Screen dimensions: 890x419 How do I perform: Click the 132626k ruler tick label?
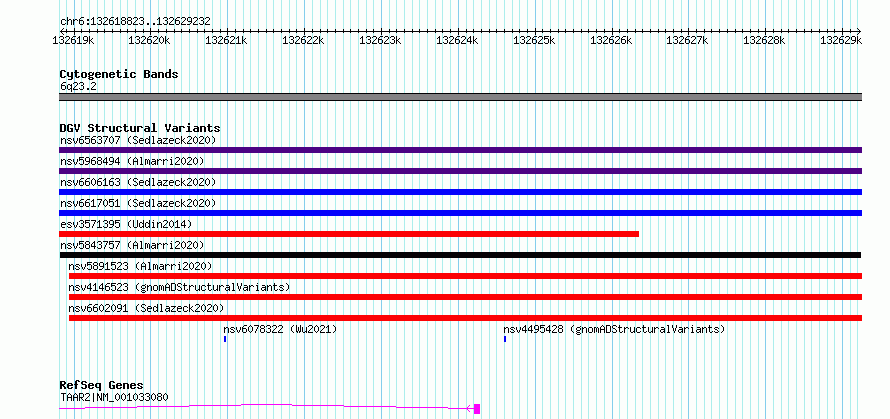[x=611, y=40]
